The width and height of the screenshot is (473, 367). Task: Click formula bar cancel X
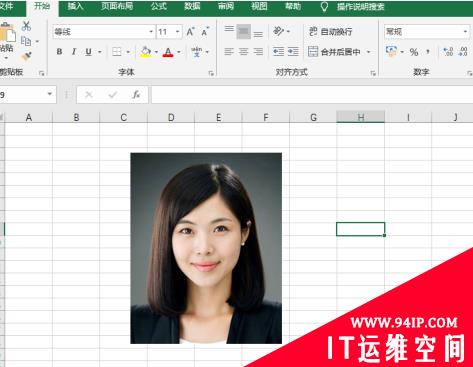[x=88, y=95]
